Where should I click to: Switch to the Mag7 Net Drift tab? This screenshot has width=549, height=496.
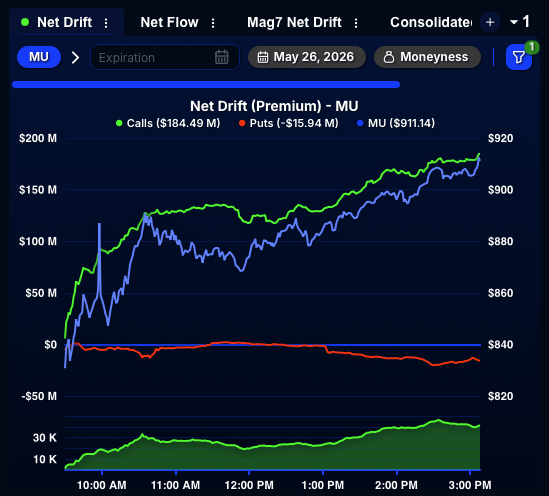(x=294, y=22)
